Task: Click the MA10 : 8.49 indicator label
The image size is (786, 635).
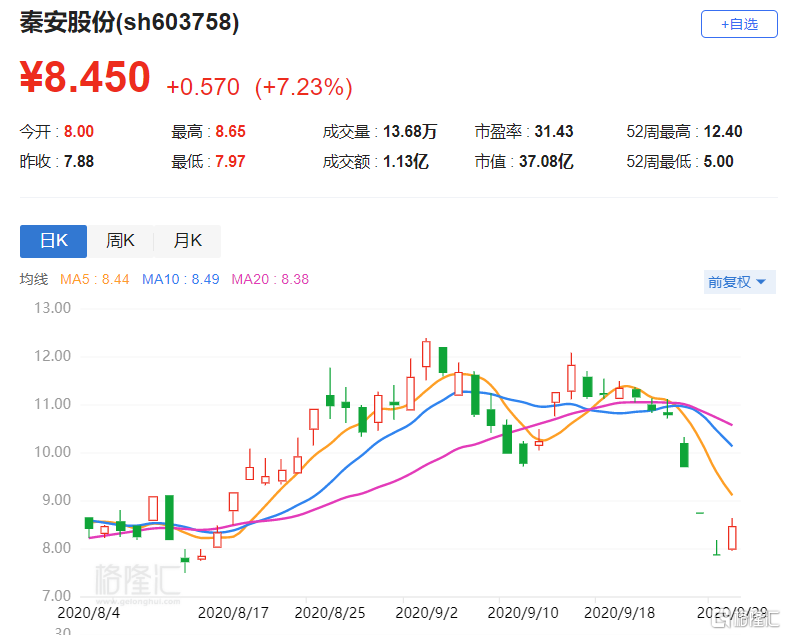Action: coord(180,279)
